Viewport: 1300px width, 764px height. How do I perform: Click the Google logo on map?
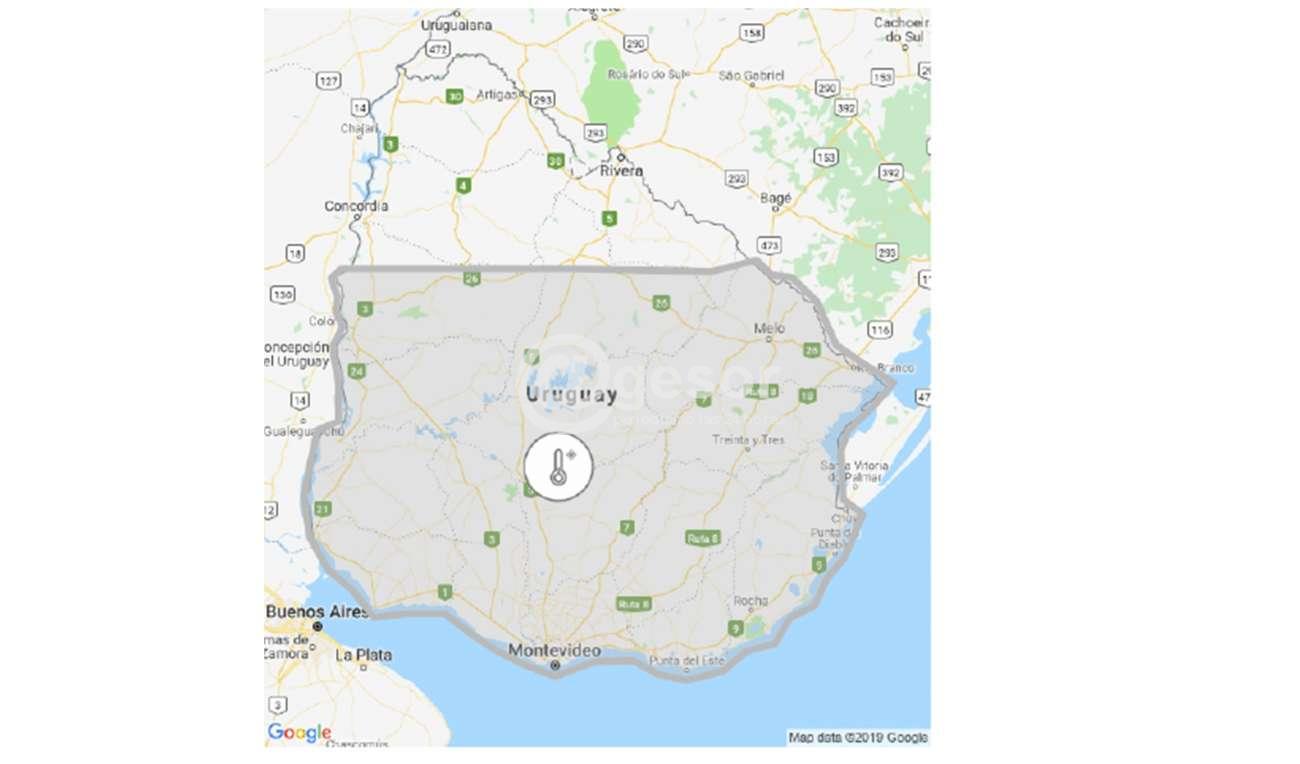[299, 733]
